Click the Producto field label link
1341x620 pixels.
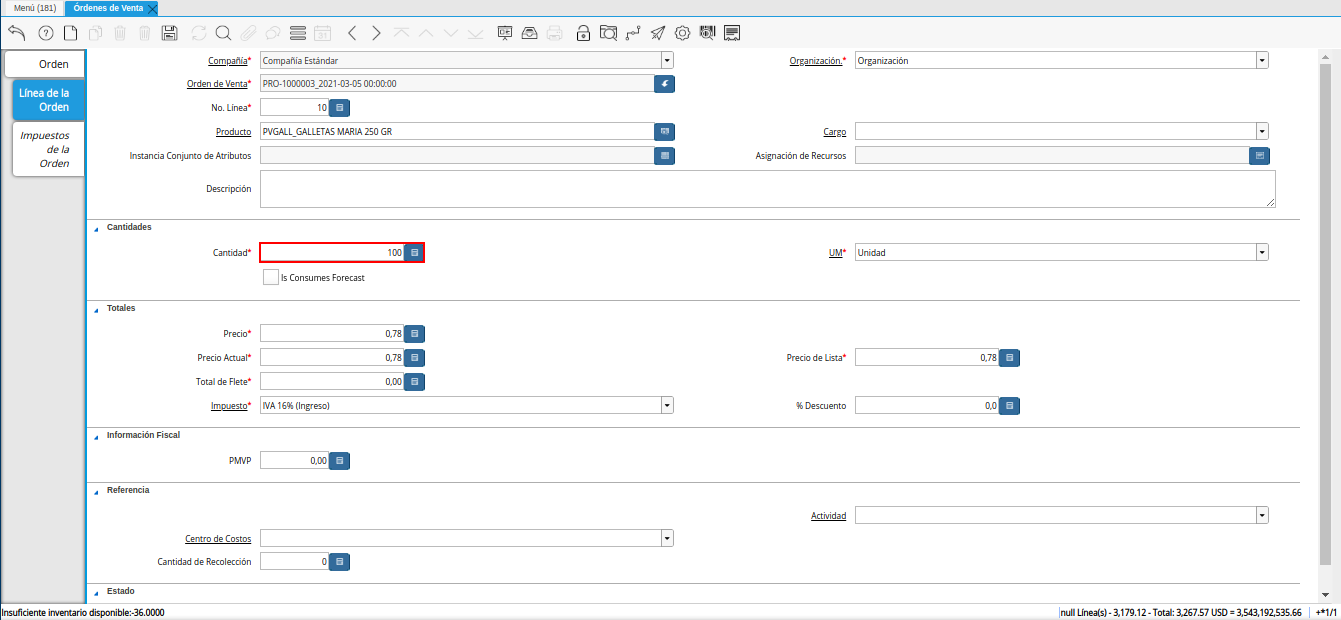click(233, 132)
